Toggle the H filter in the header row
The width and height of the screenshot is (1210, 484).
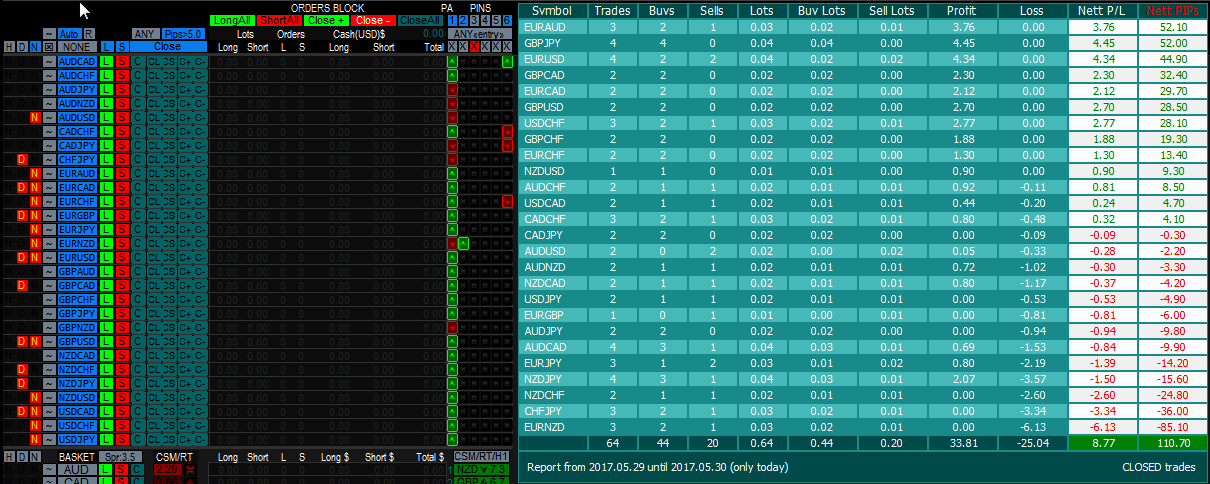click(x=9, y=47)
